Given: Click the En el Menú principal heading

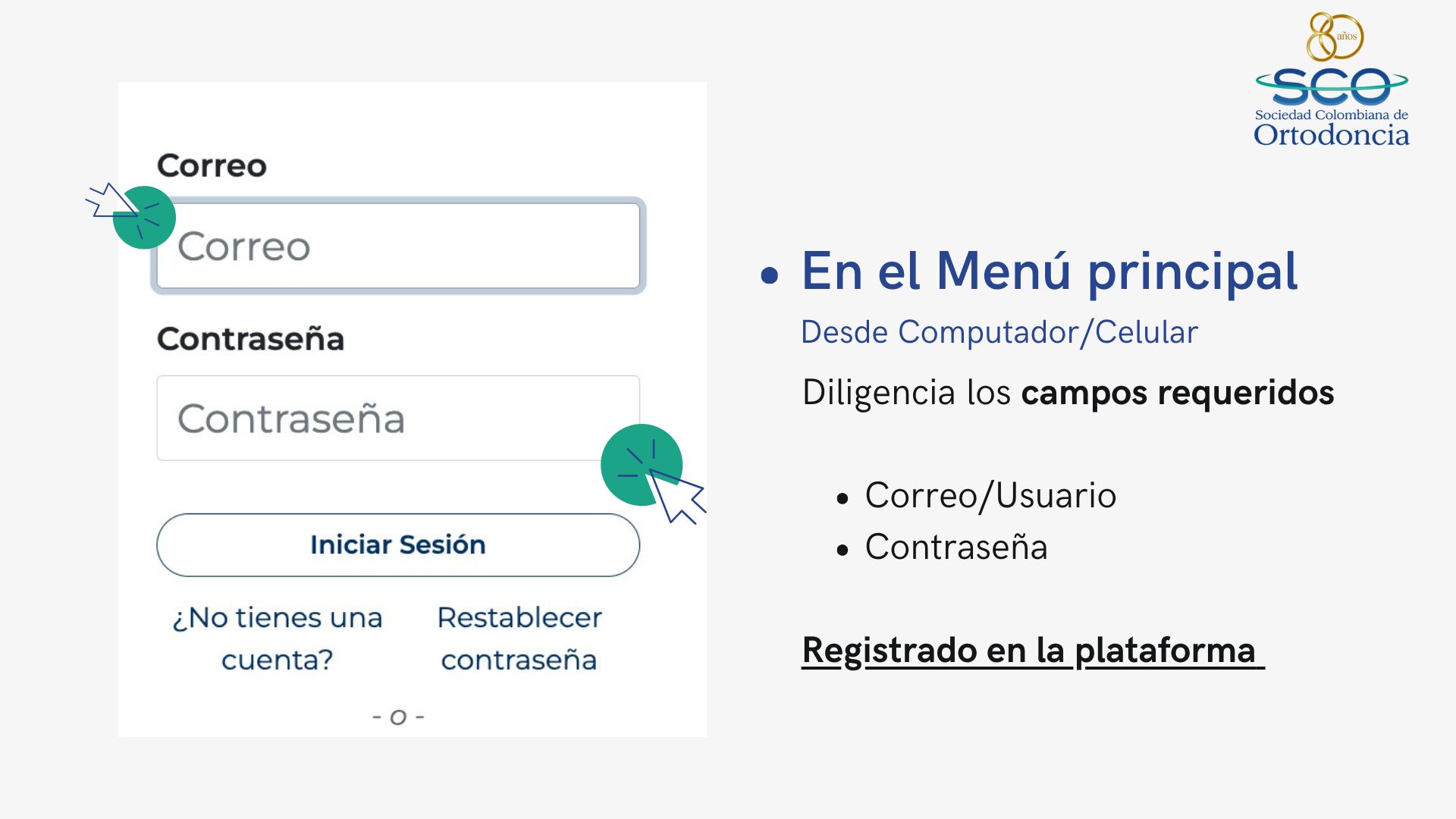Looking at the screenshot, I should 1050,271.
